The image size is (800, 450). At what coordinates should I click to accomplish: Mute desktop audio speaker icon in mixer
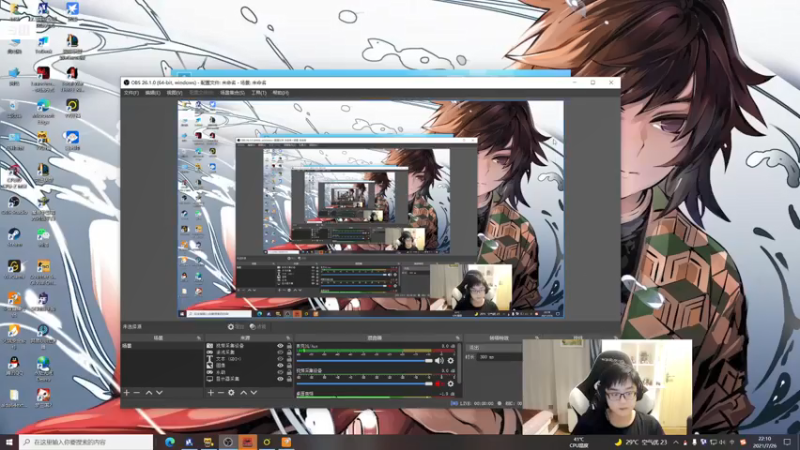[x=439, y=361]
